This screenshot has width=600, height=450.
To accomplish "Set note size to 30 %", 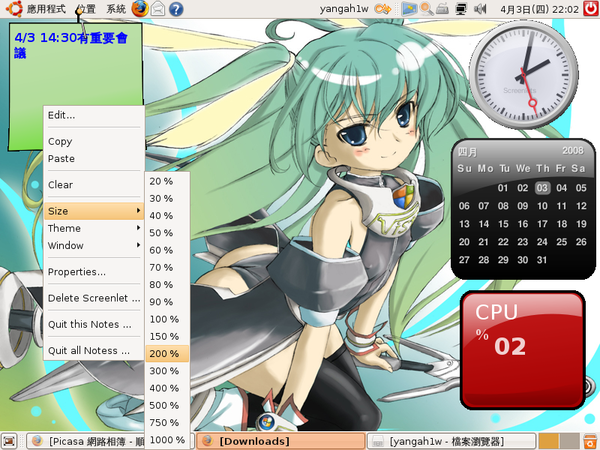I will (167, 199).
